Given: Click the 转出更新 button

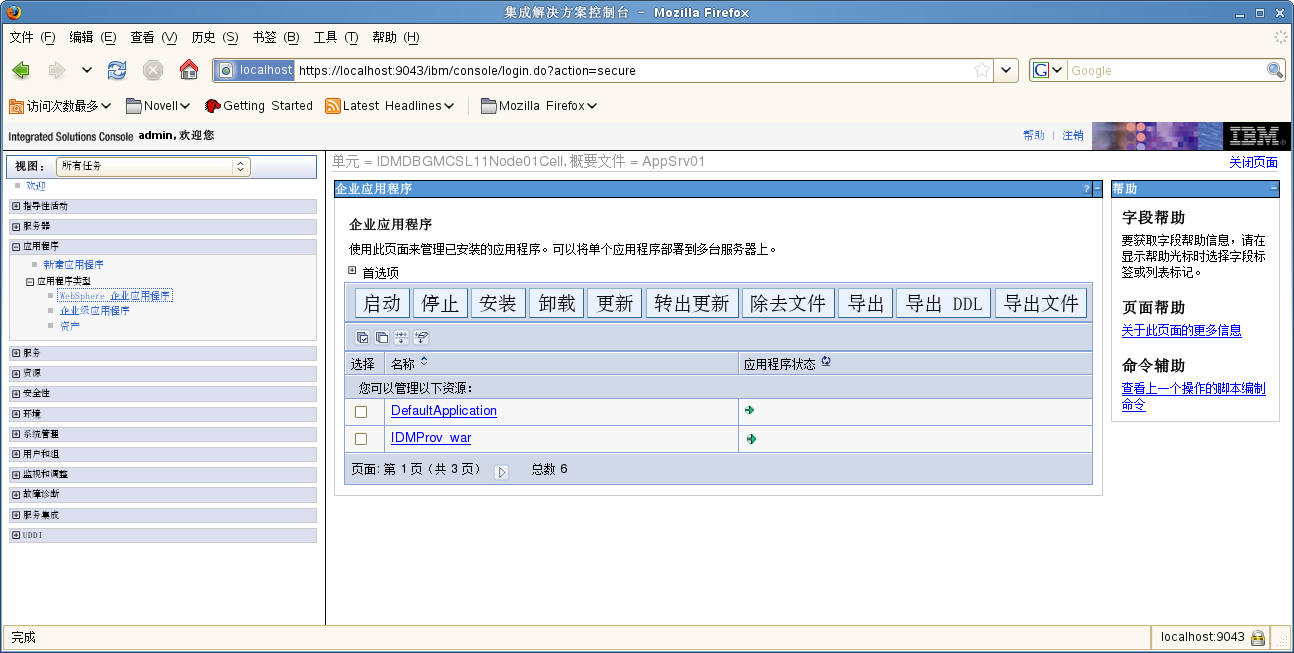Looking at the screenshot, I should [x=692, y=304].
